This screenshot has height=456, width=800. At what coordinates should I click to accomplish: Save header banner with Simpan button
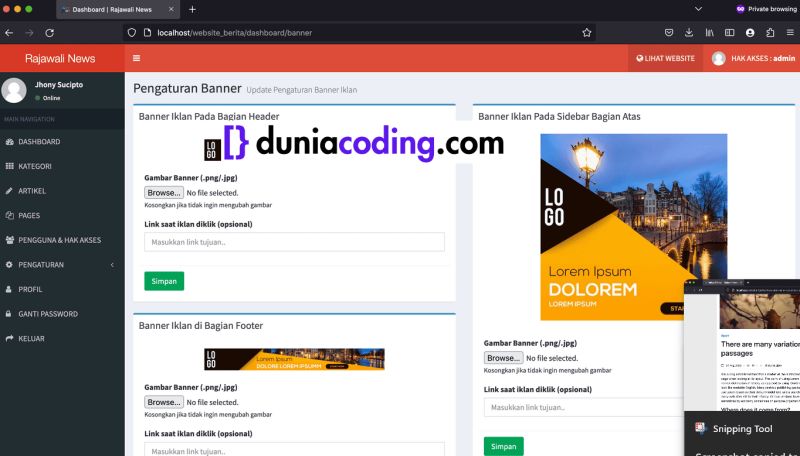click(x=164, y=281)
